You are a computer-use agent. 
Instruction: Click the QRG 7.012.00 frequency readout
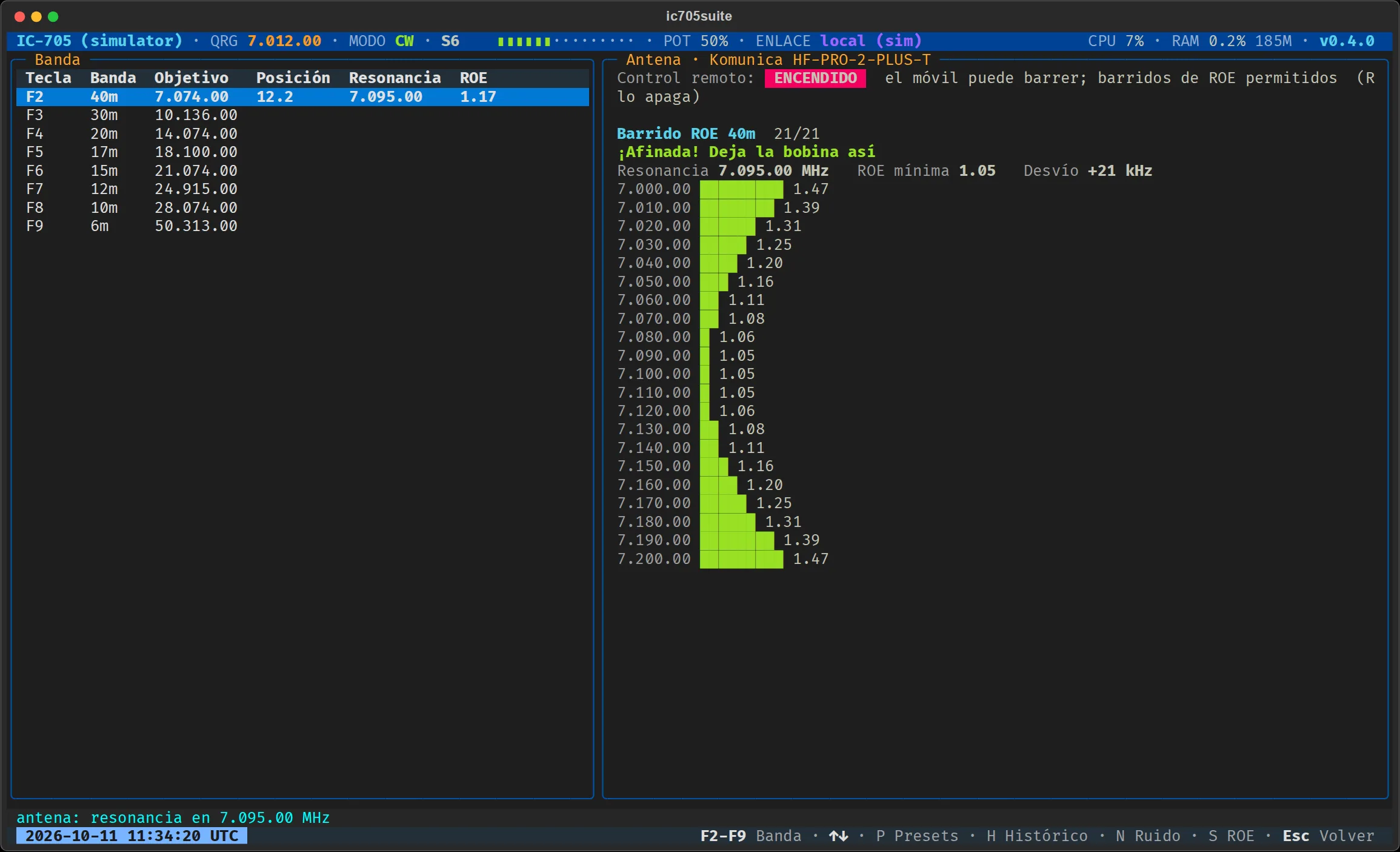click(265, 41)
